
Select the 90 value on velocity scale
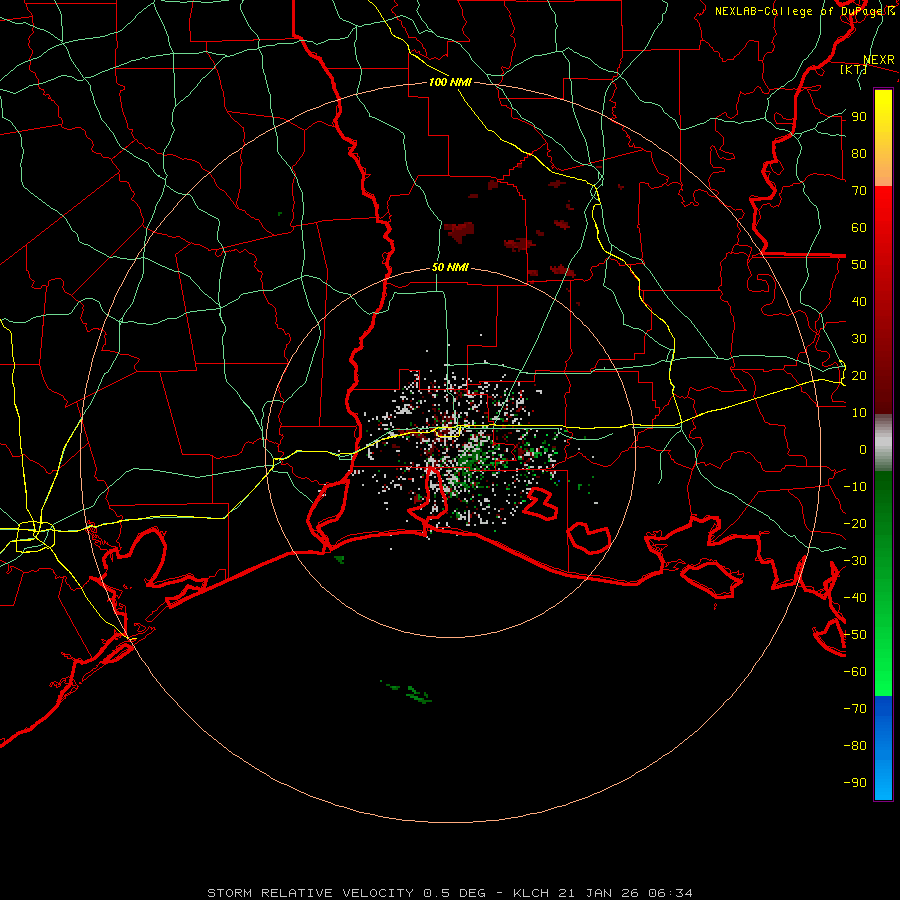coord(859,117)
